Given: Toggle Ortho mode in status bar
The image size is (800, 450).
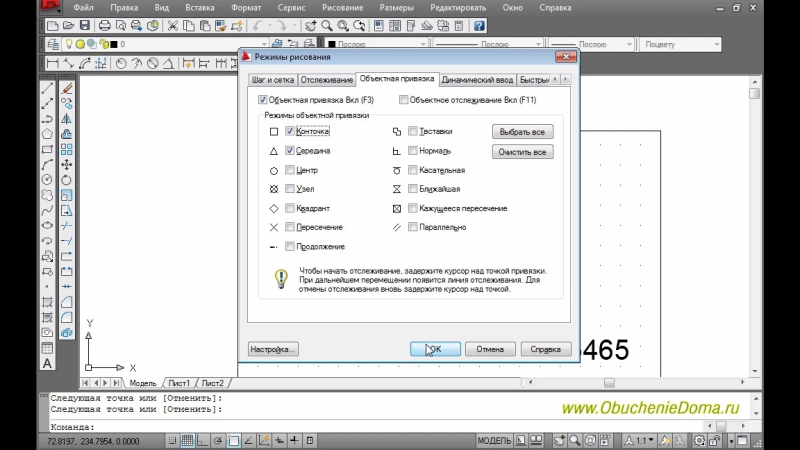Looking at the screenshot, I should point(203,440).
